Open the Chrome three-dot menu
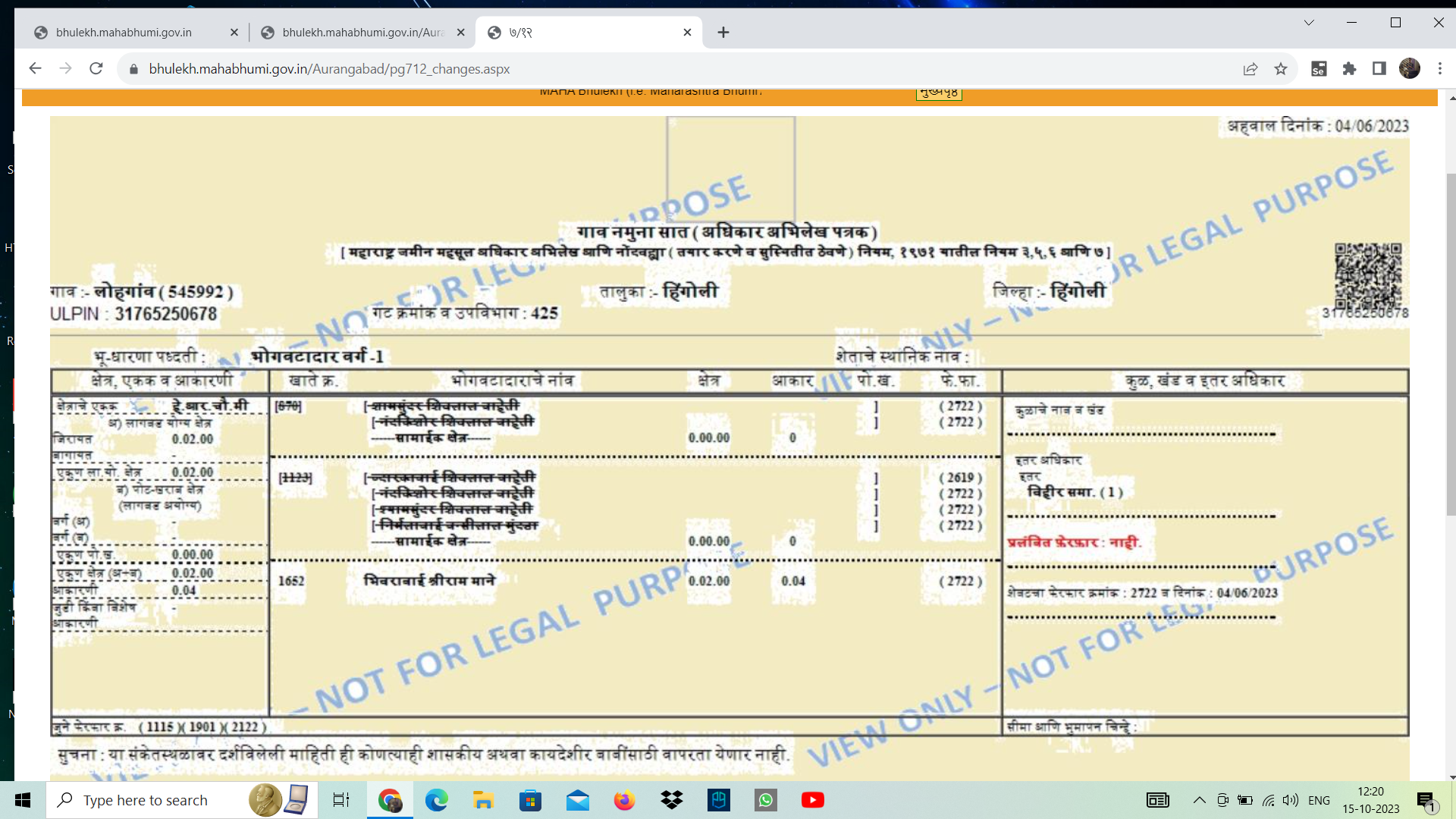Viewport: 1456px width, 819px height. click(x=1440, y=68)
